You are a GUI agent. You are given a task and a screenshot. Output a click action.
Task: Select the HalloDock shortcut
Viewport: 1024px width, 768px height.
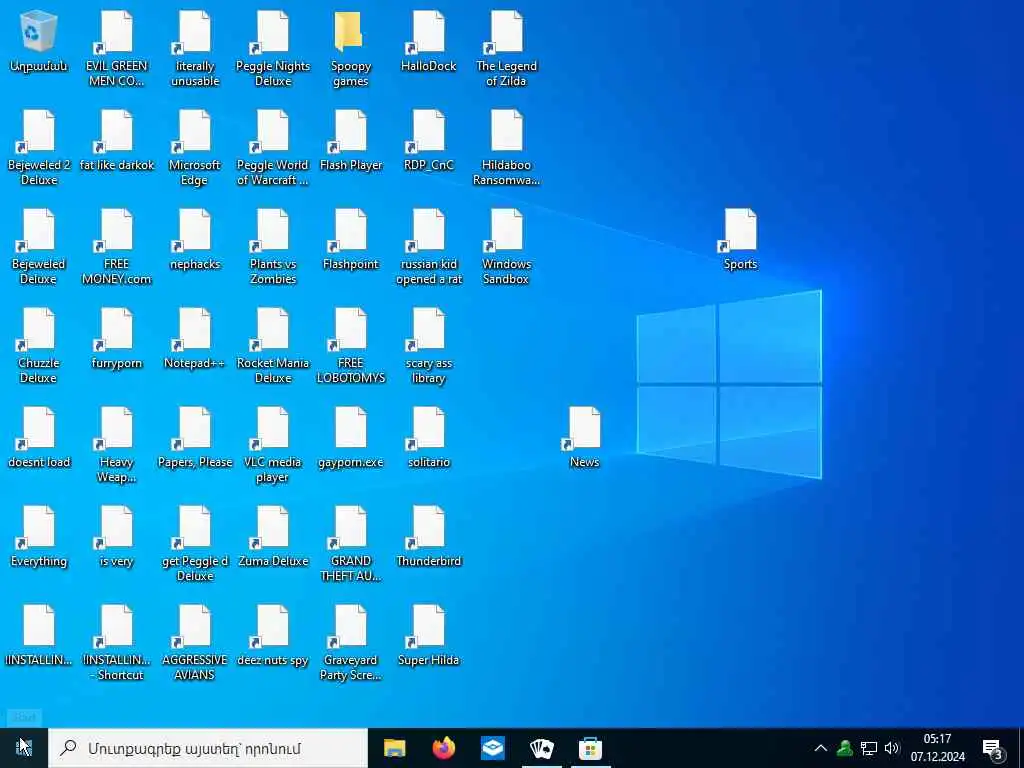click(428, 41)
